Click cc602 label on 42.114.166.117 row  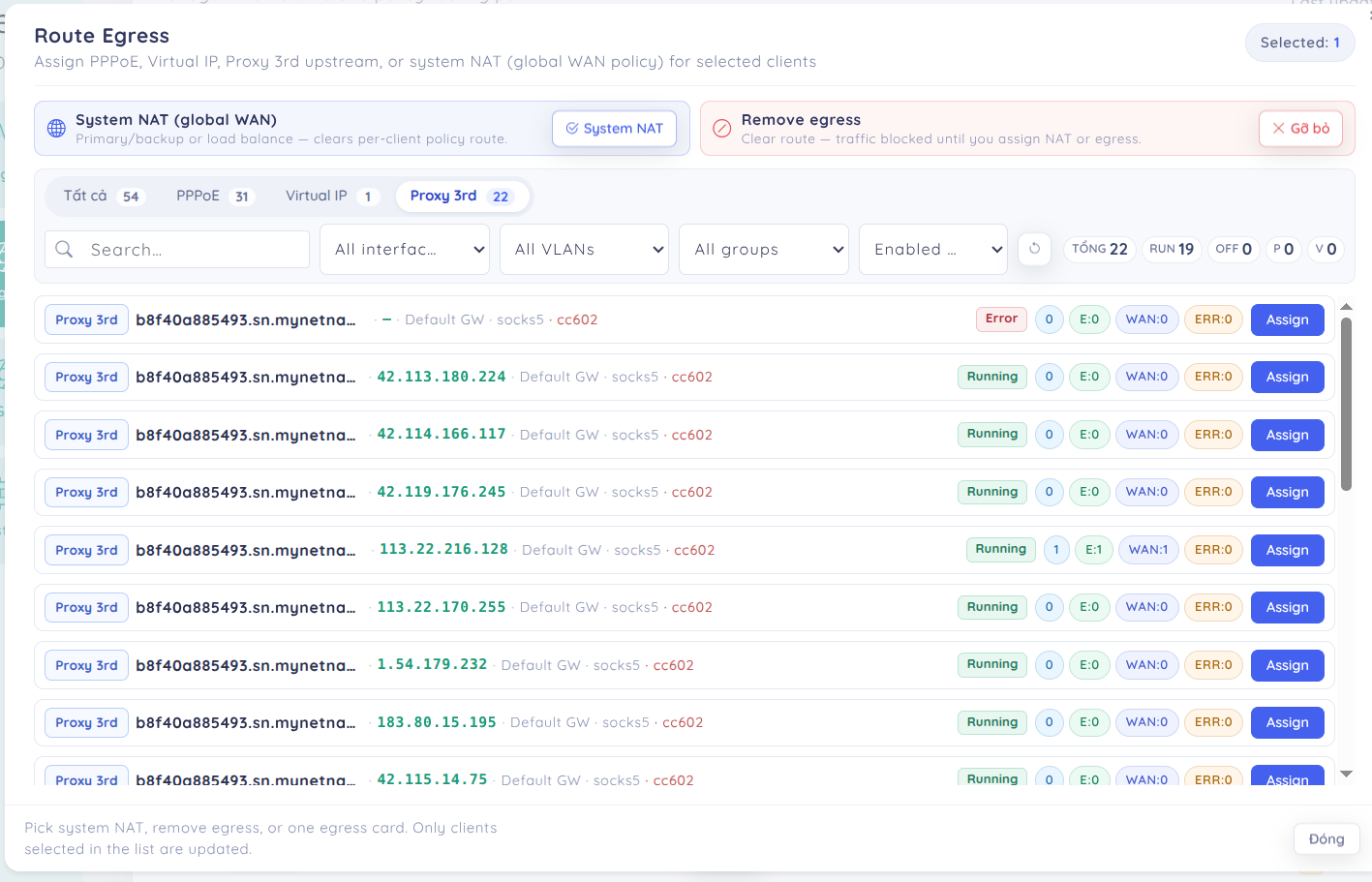pos(692,435)
